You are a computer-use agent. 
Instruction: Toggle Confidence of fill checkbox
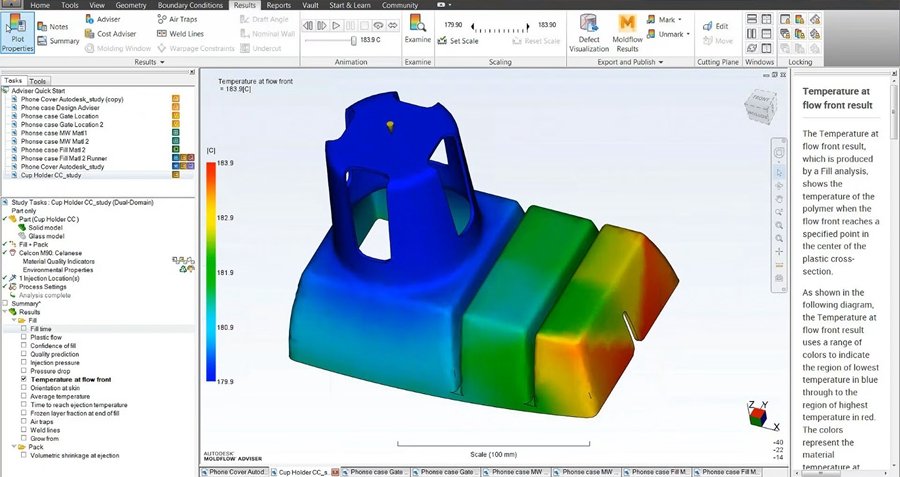24,346
